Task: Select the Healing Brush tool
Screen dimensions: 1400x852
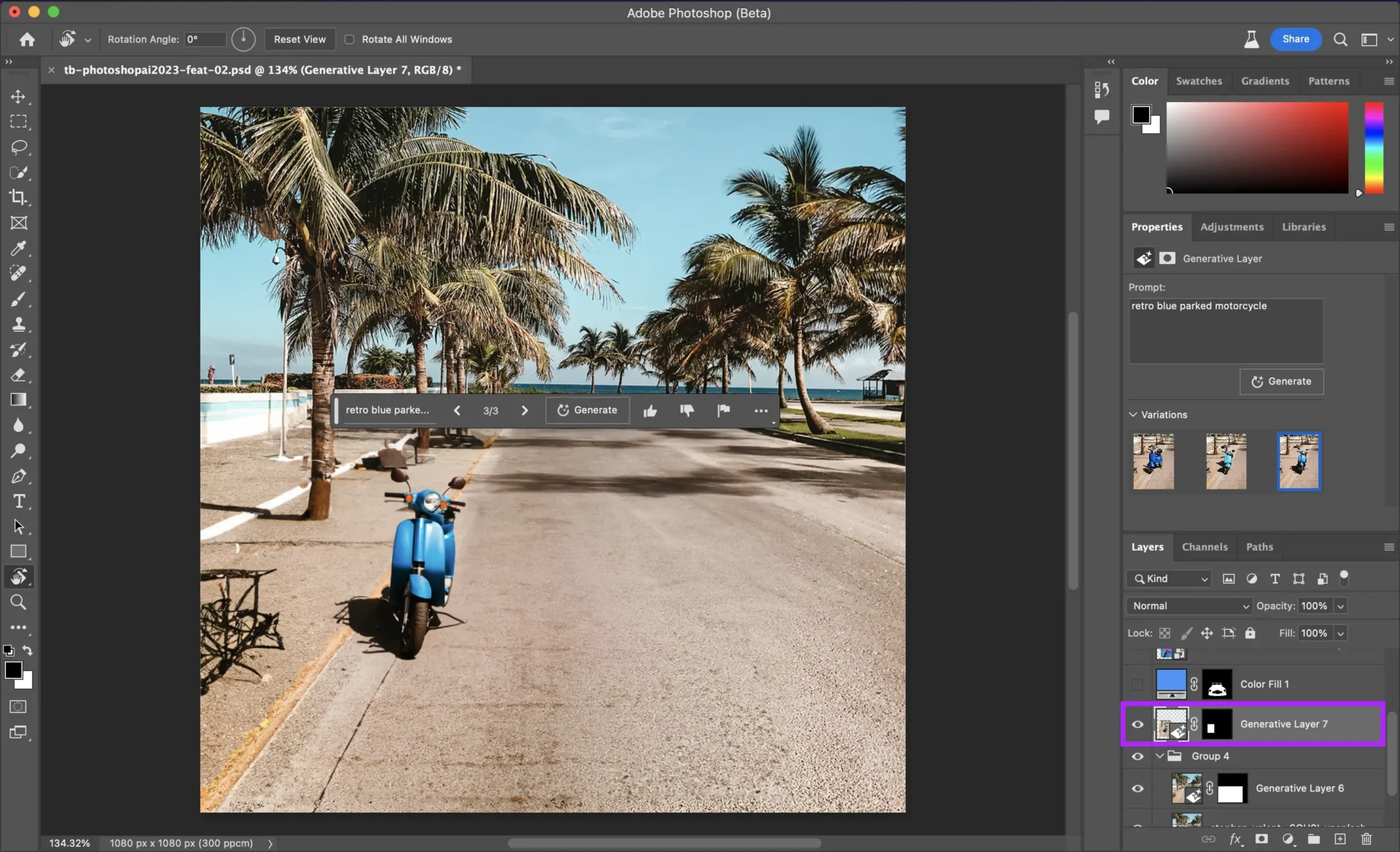Action: (18, 273)
